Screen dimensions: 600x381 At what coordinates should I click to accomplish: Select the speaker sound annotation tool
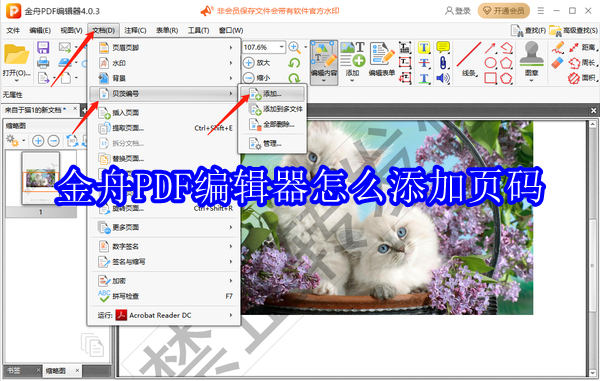click(443, 78)
